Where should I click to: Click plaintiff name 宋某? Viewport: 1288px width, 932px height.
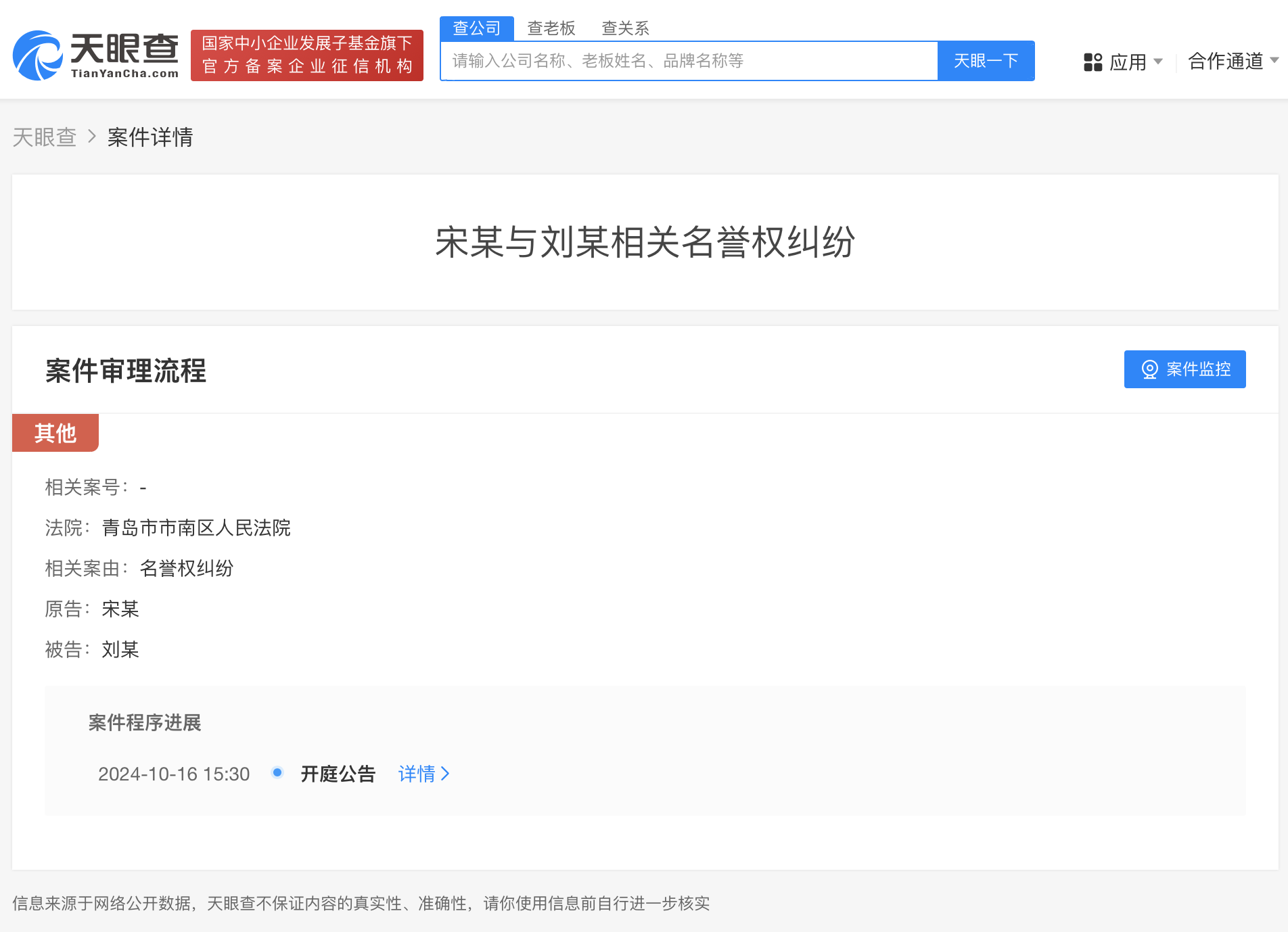pyautogui.click(x=120, y=609)
